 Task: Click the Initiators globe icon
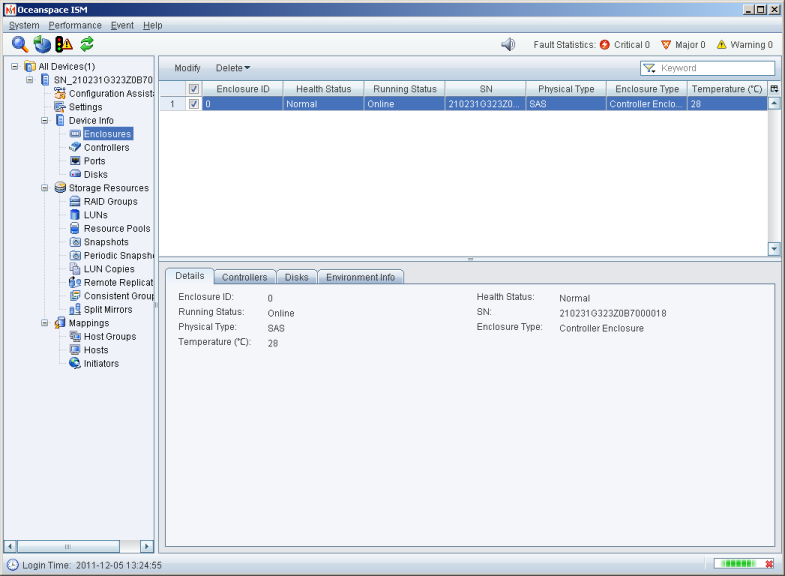coord(75,363)
